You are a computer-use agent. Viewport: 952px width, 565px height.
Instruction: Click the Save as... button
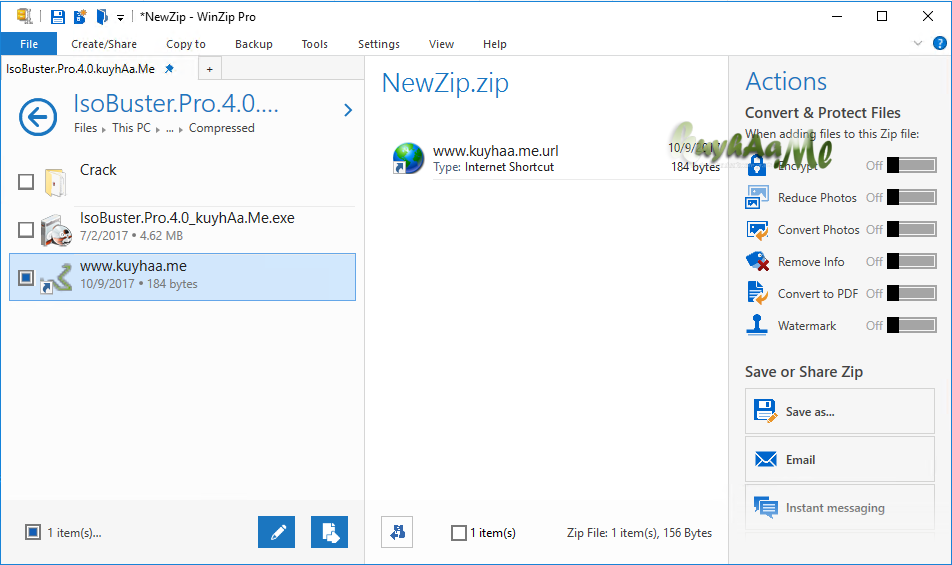(x=840, y=411)
